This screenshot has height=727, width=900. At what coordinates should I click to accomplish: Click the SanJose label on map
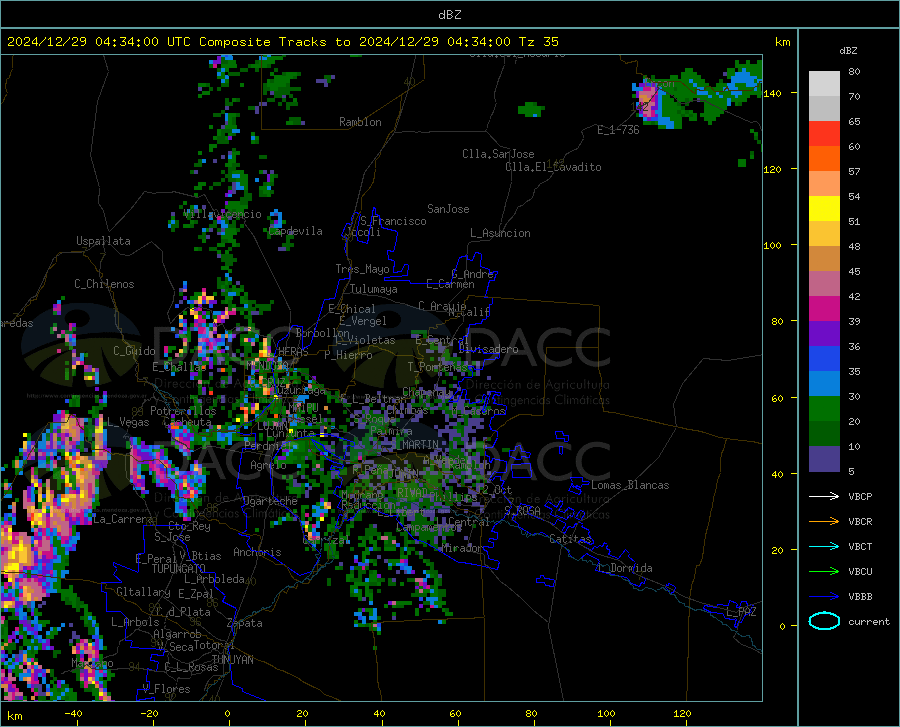[448, 209]
